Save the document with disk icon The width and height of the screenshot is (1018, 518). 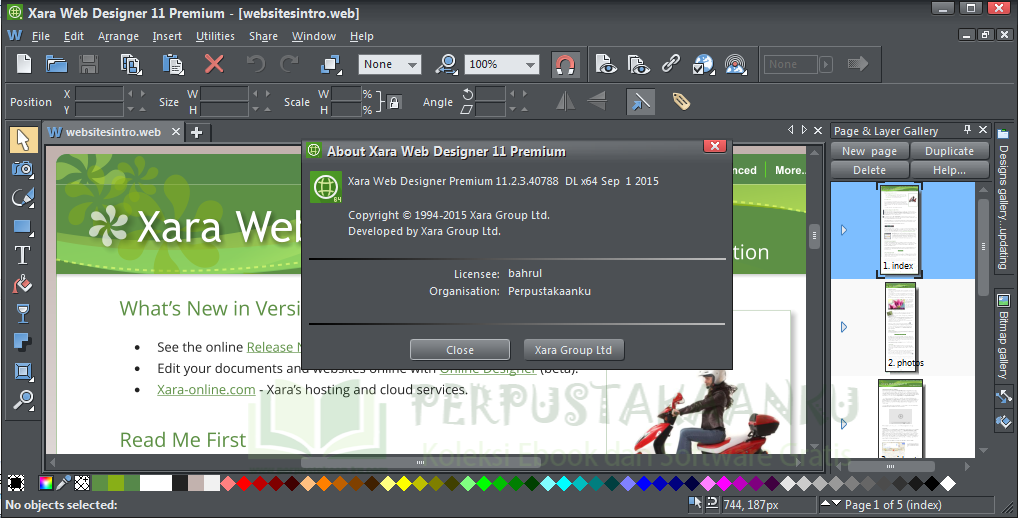coord(88,64)
